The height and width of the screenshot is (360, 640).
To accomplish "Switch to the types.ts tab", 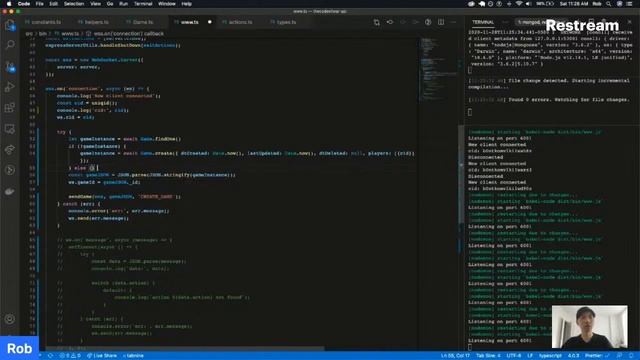I will pos(286,22).
